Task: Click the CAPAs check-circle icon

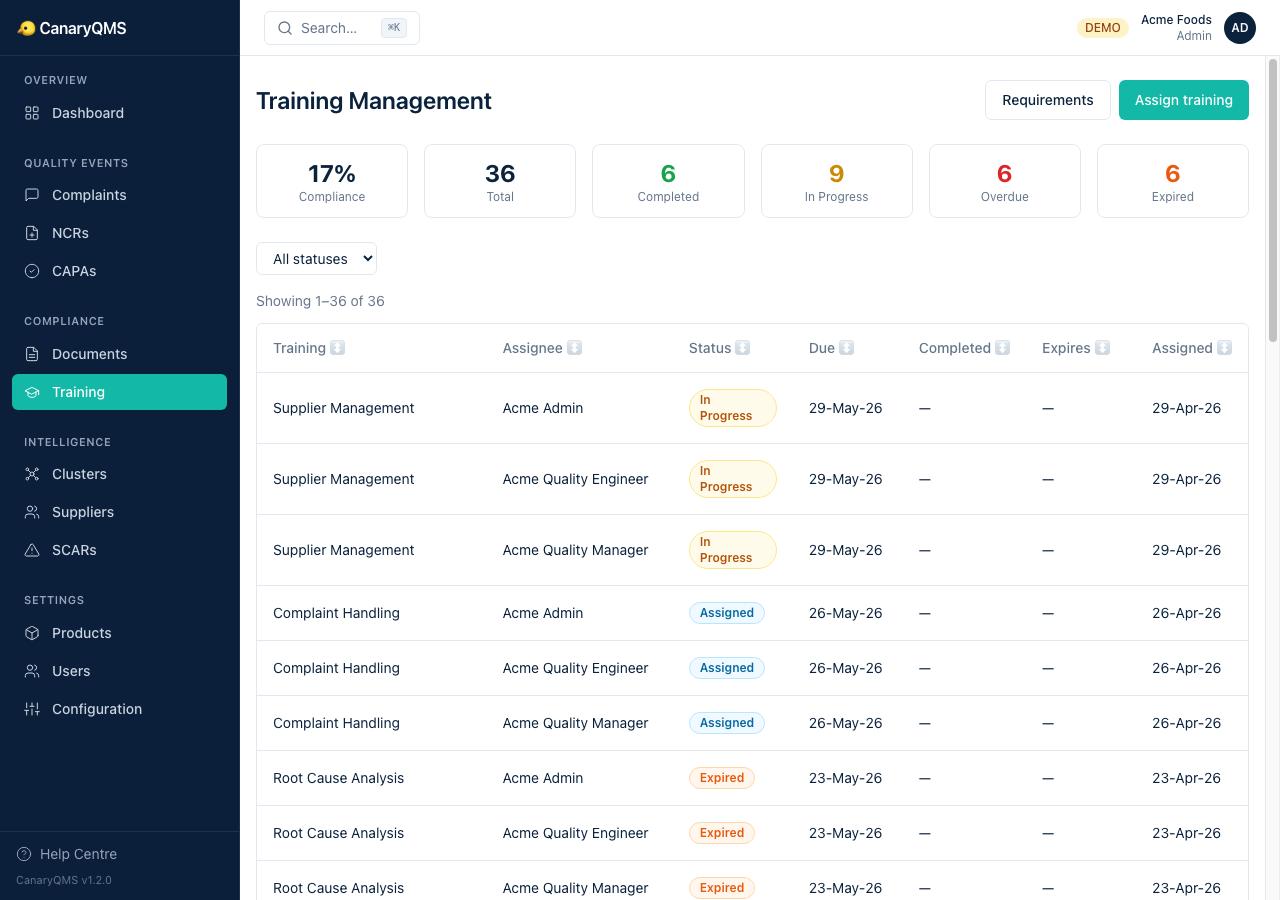Action: (x=32, y=271)
